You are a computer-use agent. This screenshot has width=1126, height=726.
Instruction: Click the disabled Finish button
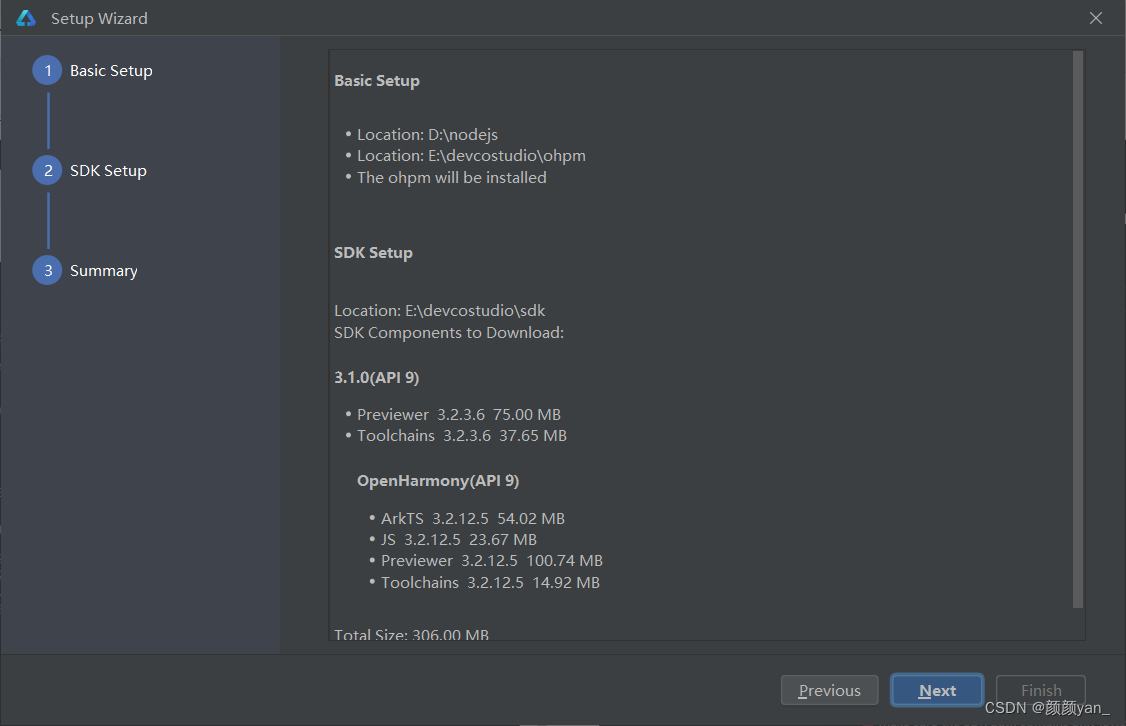click(x=1041, y=690)
